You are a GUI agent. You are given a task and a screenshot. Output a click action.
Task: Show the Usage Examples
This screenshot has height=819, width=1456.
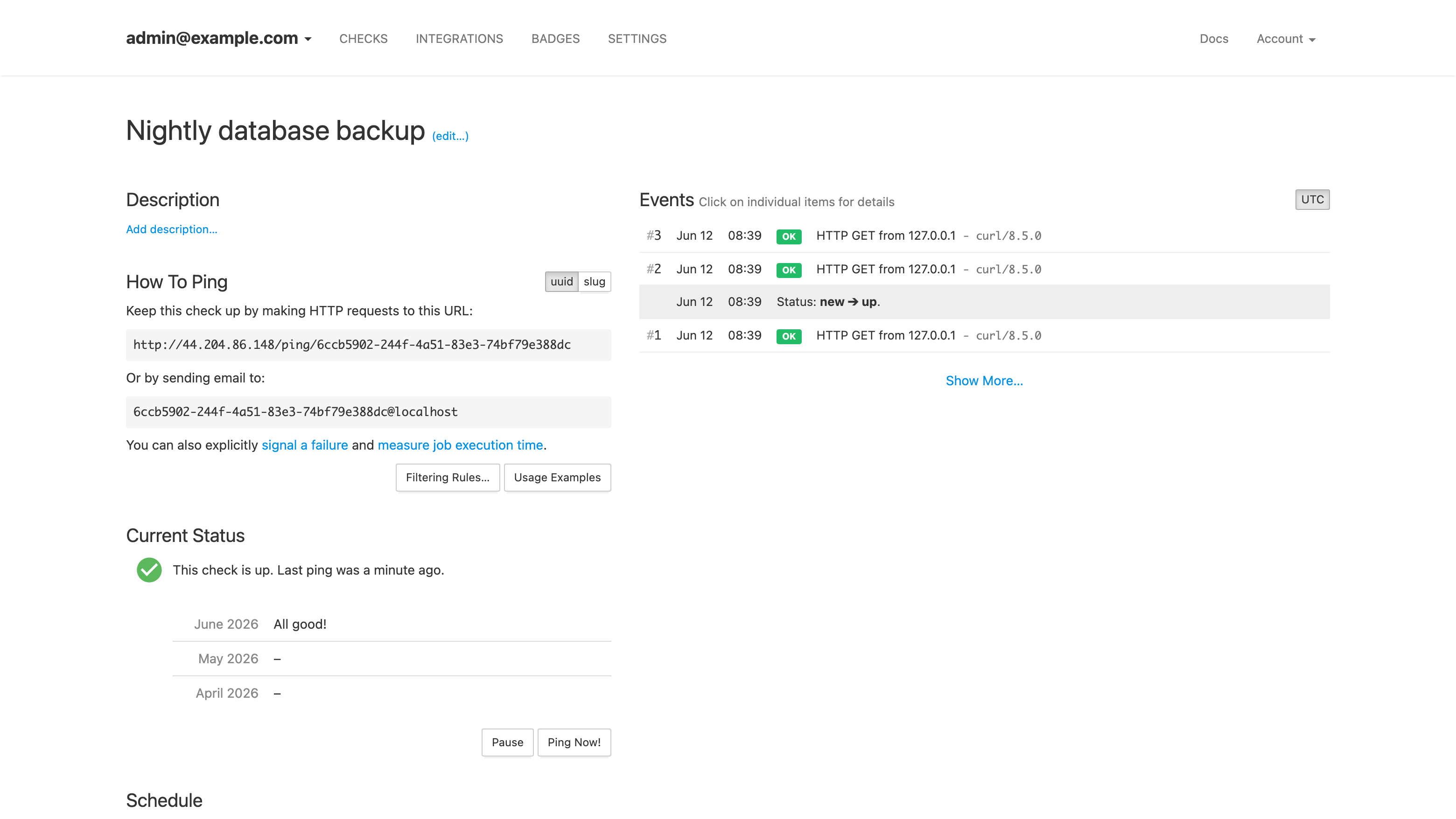click(x=557, y=477)
